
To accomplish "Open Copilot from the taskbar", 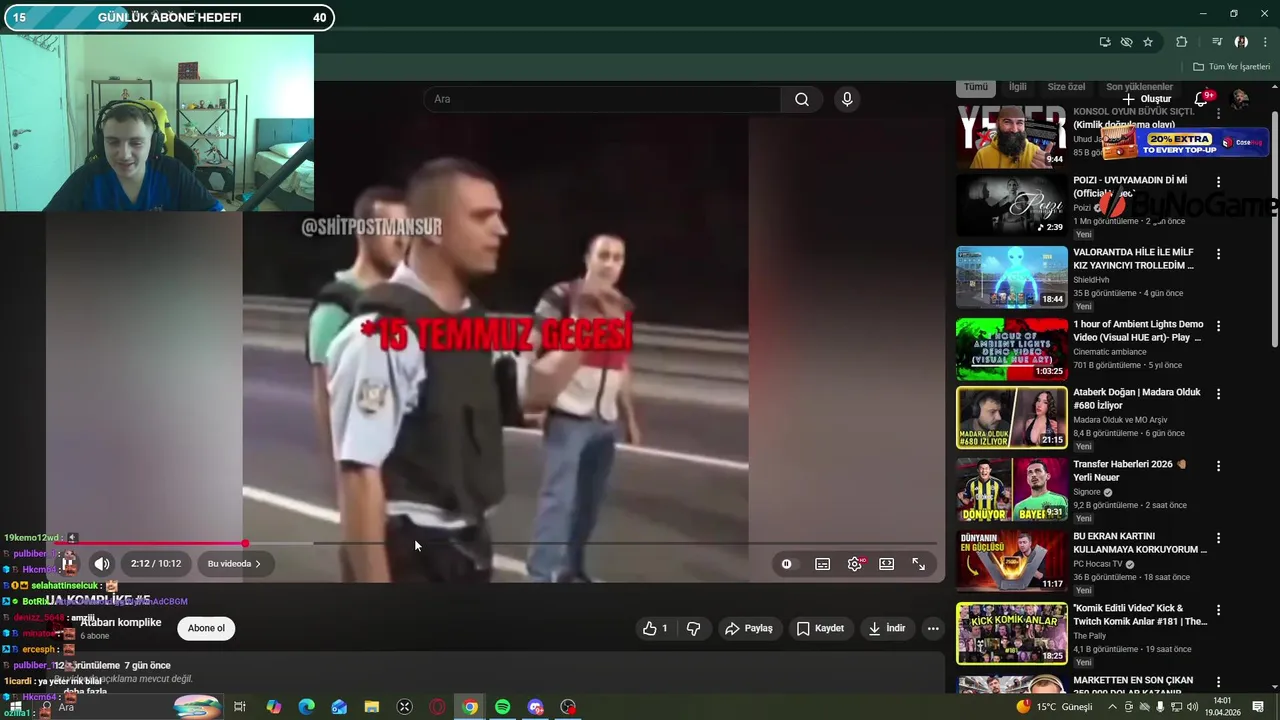I will coord(273,707).
